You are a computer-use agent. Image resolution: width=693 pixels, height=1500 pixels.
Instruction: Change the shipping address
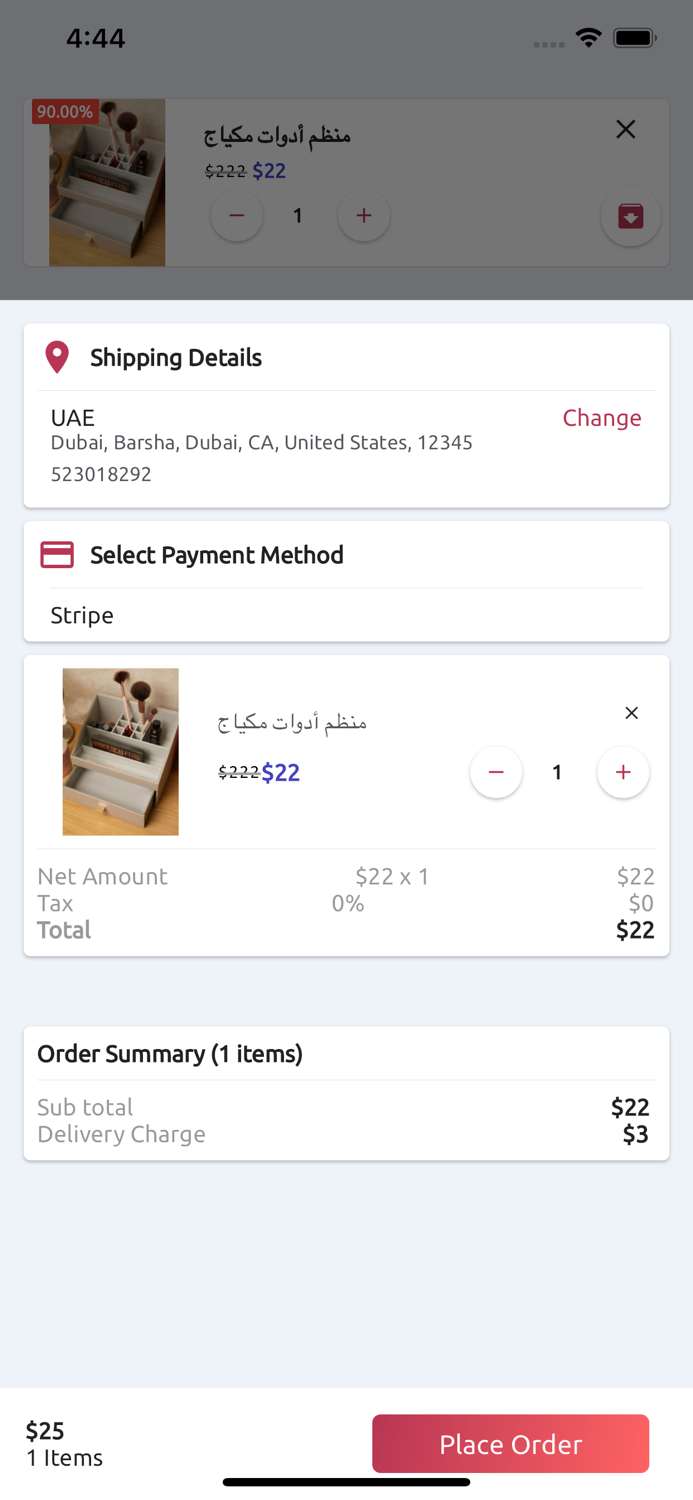coord(601,418)
